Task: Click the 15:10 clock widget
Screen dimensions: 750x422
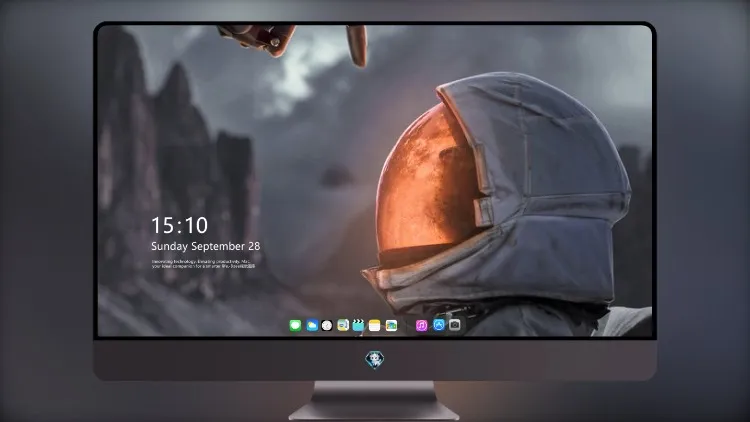Action: (179, 225)
